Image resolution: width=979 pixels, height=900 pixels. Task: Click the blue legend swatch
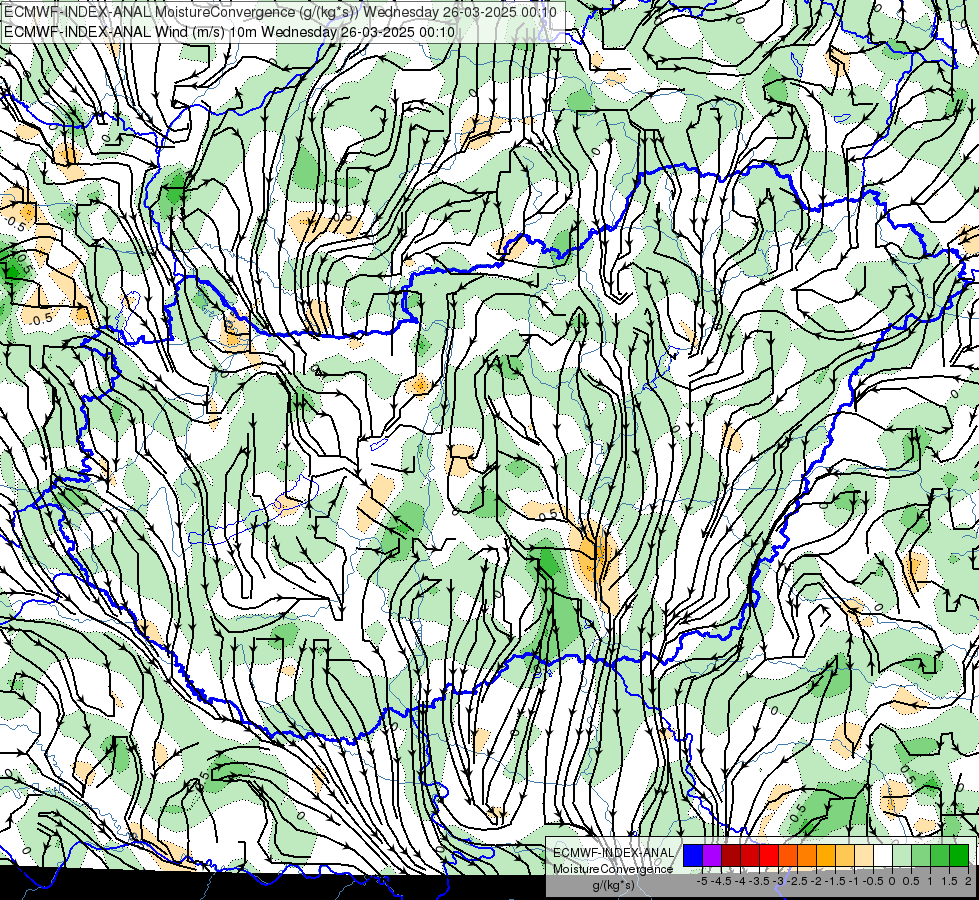pos(693,856)
